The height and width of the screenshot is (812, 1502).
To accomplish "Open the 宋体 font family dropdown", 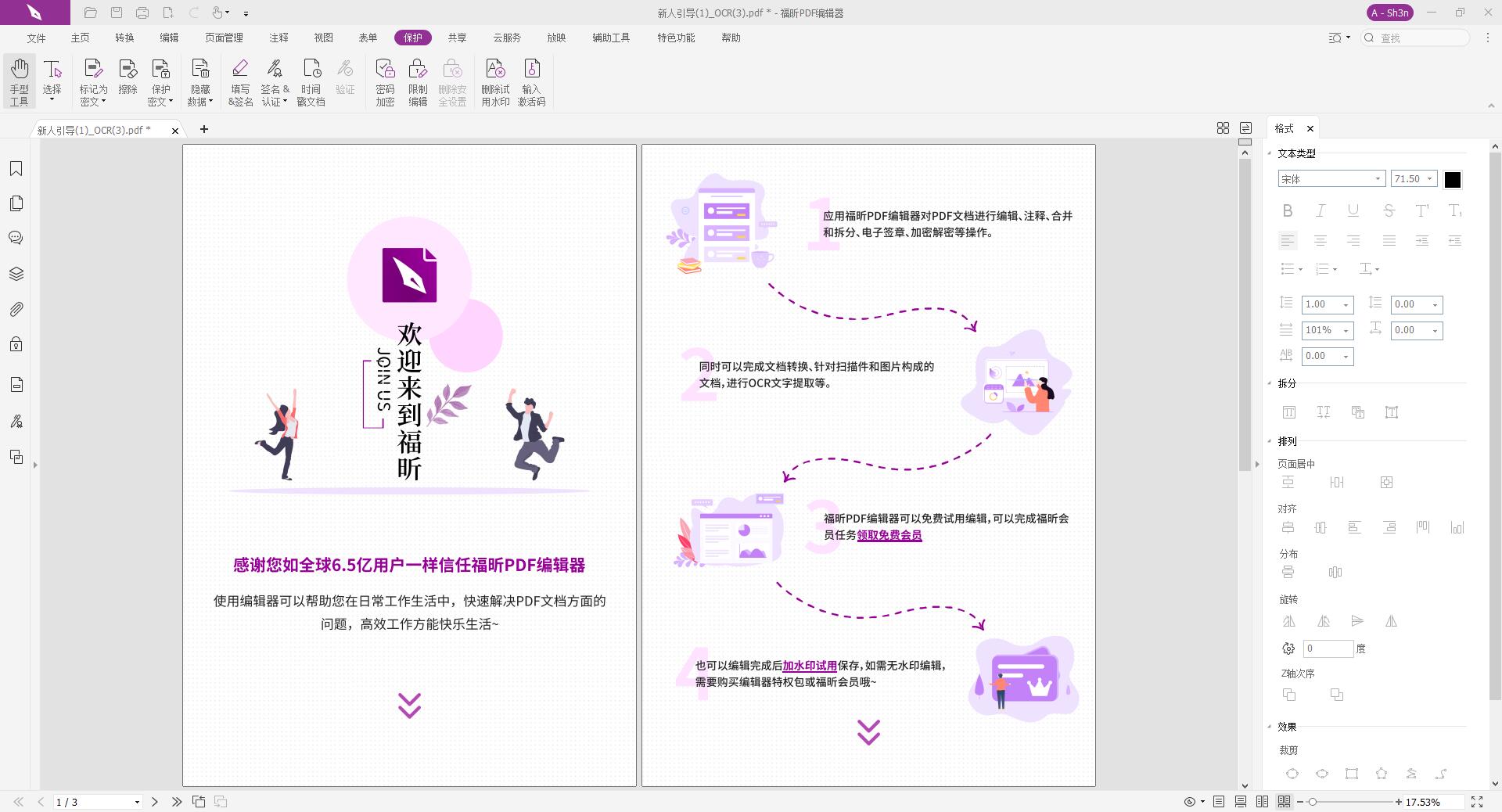I will pyautogui.click(x=1378, y=178).
